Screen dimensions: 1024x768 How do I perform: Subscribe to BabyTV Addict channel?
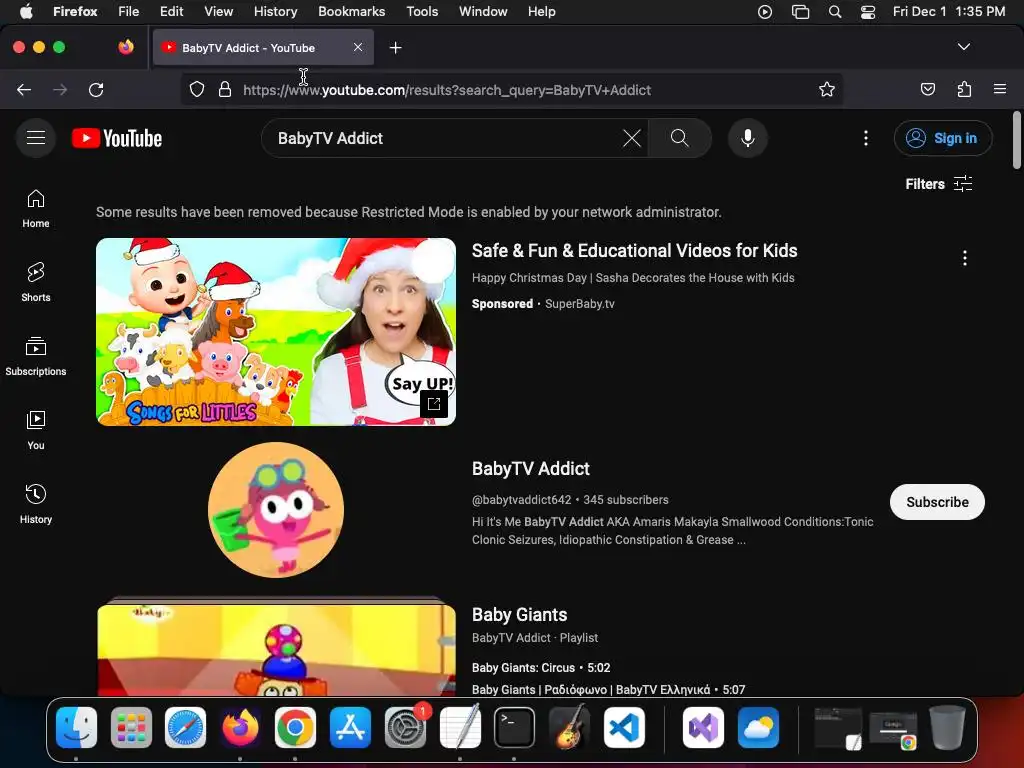point(937,502)
